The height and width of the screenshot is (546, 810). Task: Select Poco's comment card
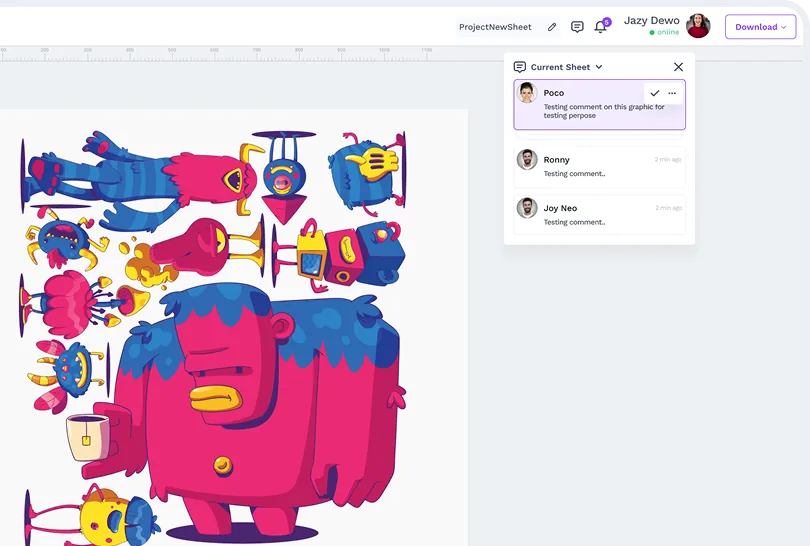click(599, 104)
